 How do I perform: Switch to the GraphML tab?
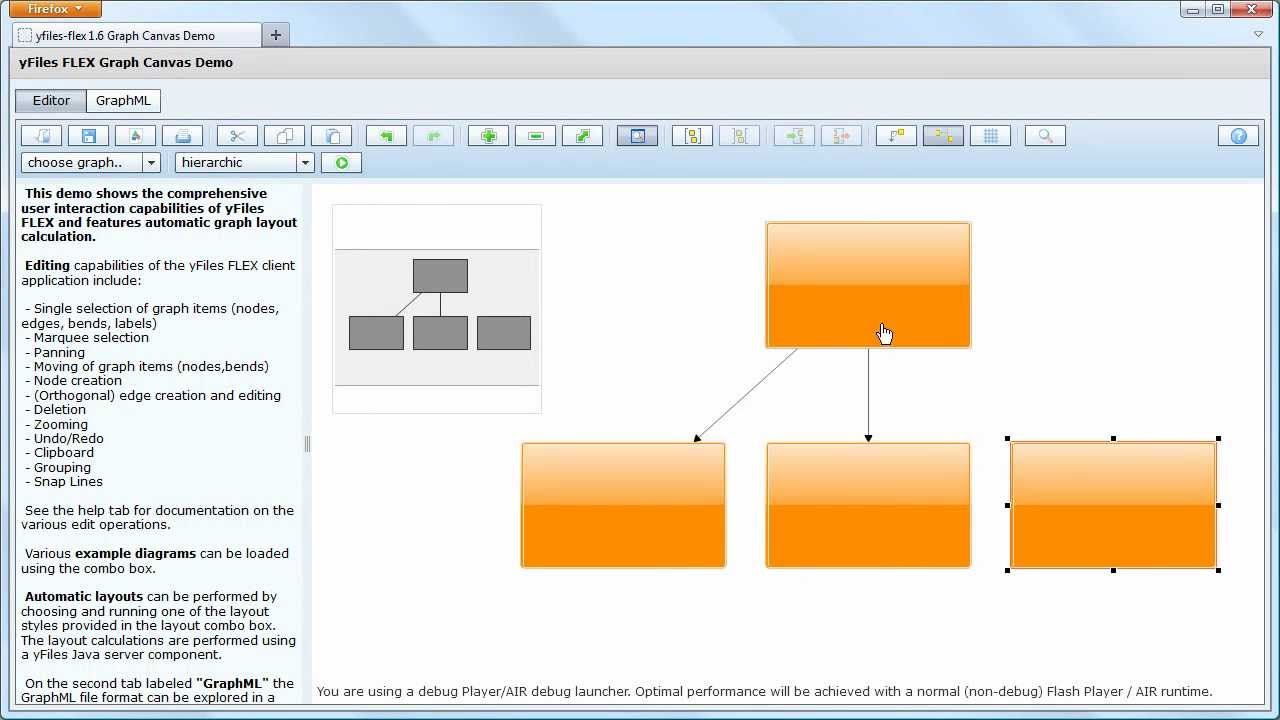pos(123,100)
